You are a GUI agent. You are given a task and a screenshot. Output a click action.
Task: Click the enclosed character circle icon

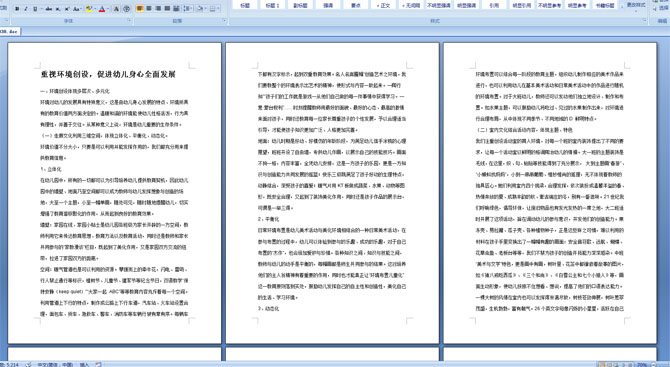tap(127, 9)
